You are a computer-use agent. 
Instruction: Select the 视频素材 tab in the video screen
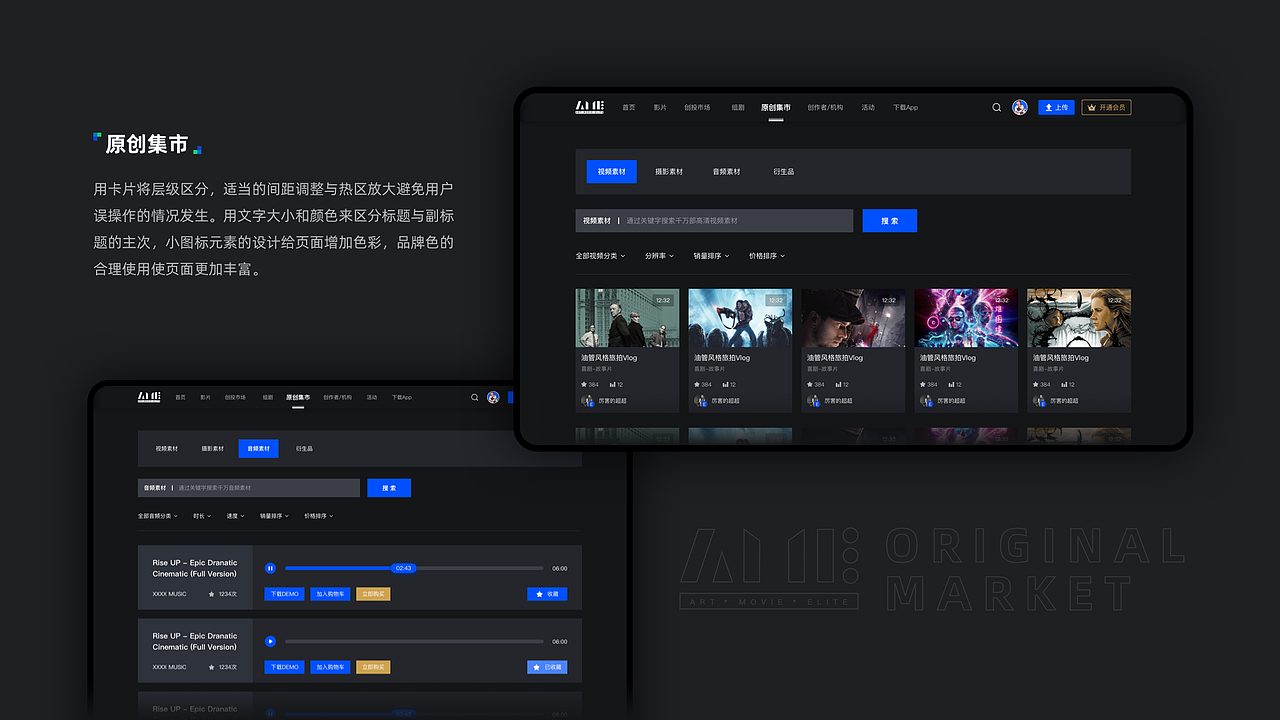[x=612, y=172]
